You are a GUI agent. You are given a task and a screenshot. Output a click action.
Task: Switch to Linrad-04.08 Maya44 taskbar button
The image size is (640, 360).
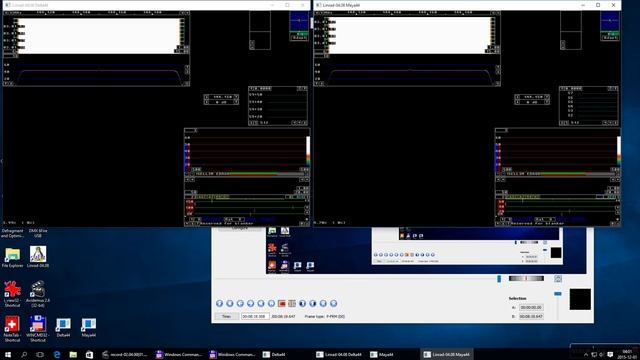coord(447,354)
